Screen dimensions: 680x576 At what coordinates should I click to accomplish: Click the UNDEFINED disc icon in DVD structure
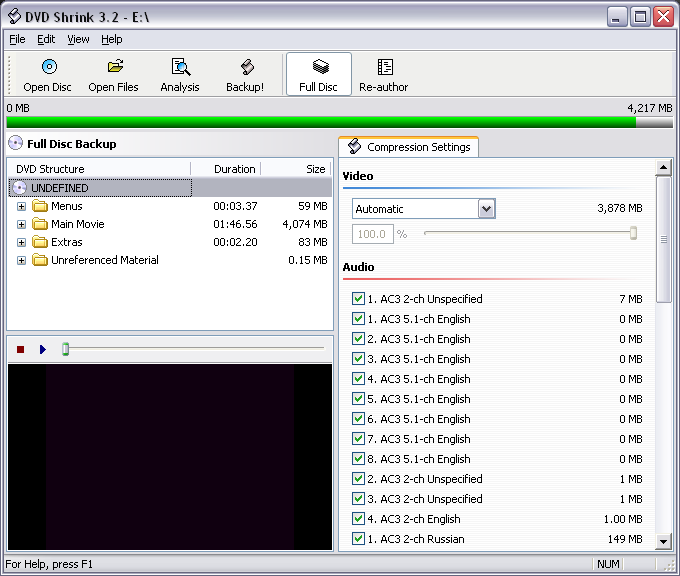20,188
